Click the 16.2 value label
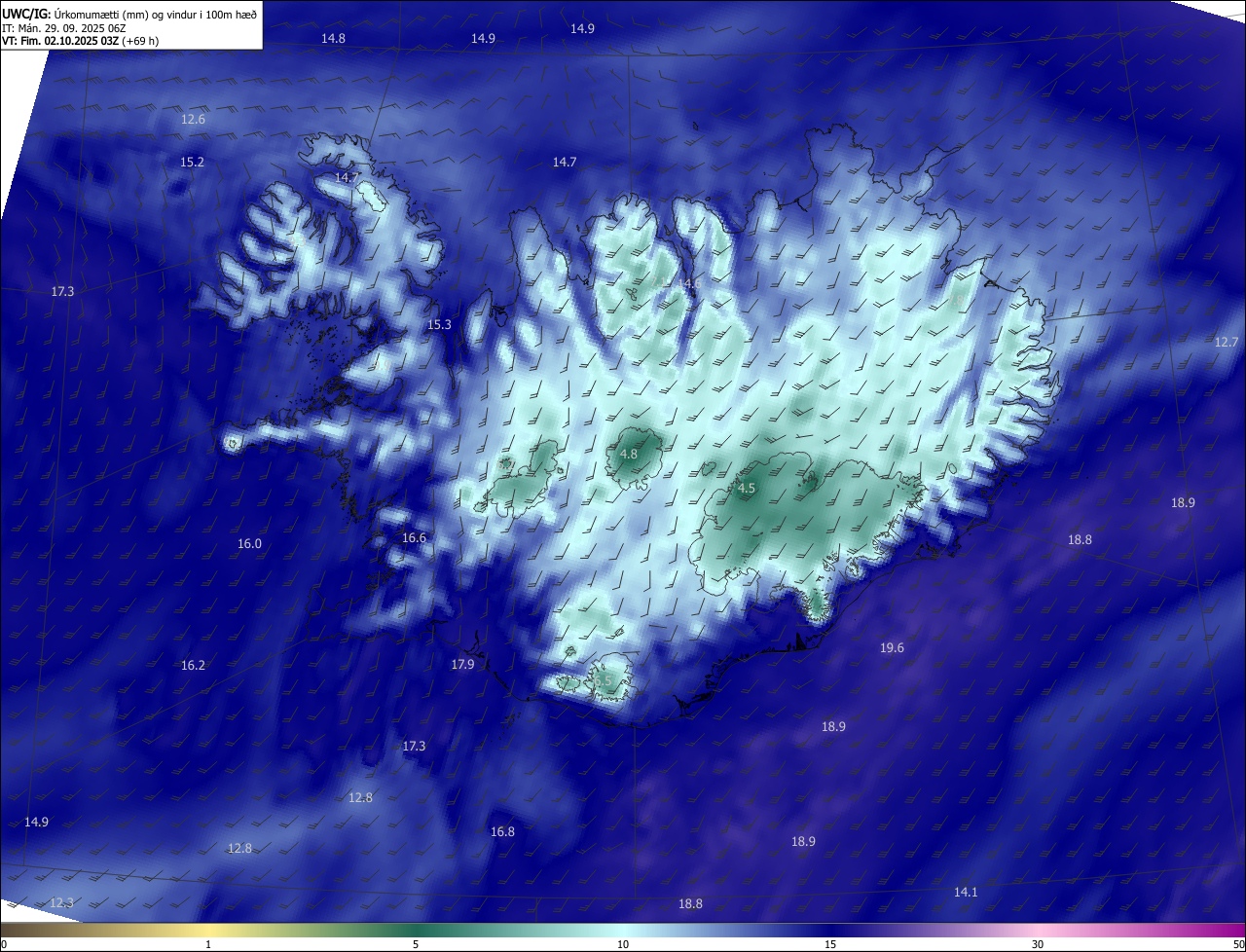Image resolution: width=1246 pixels, height=952 pixels. coord(193,665)
